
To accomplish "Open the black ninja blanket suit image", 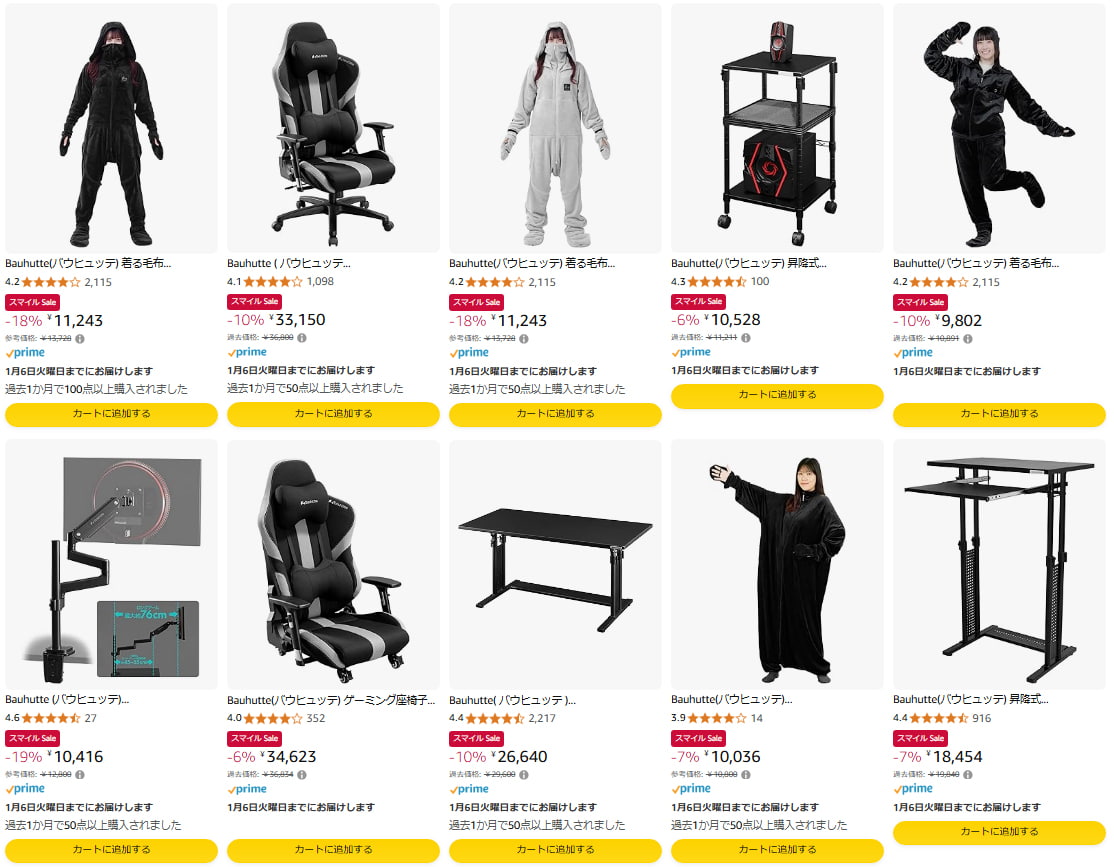I will (x=112, y=128).
